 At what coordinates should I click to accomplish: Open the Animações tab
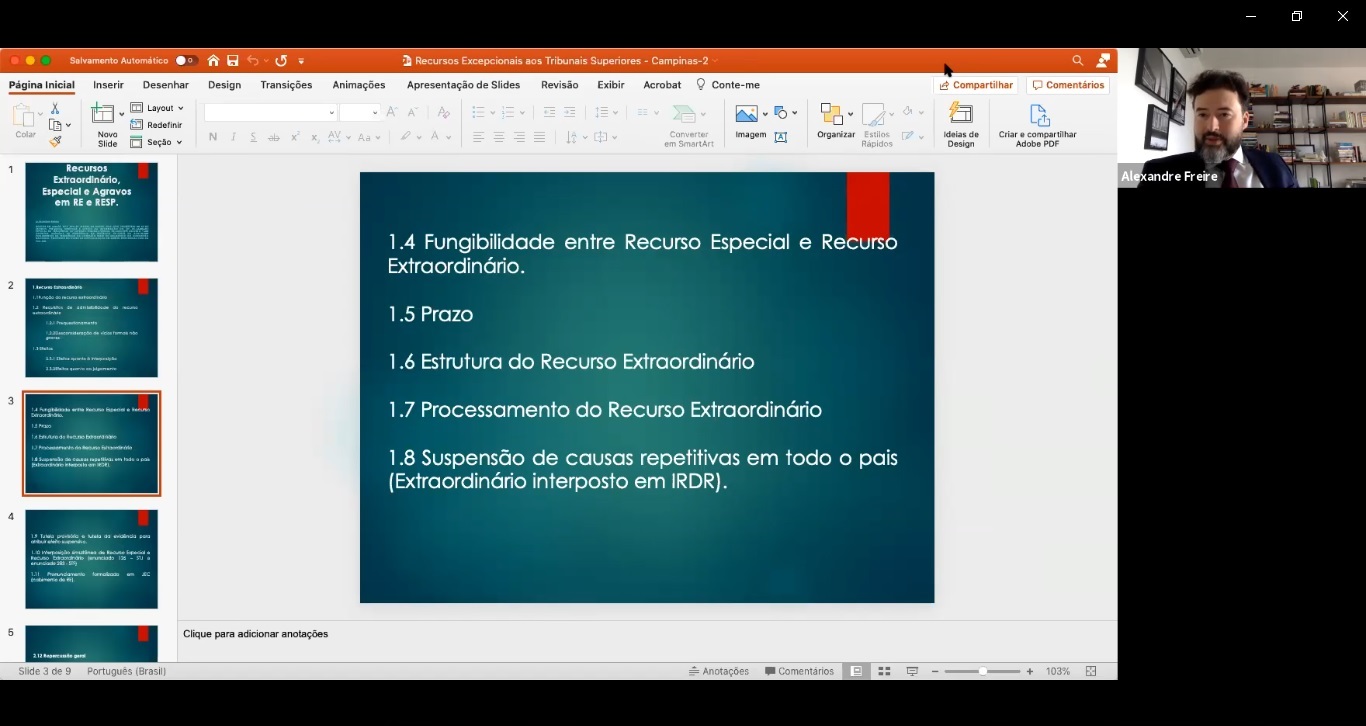tap(359, 85)
